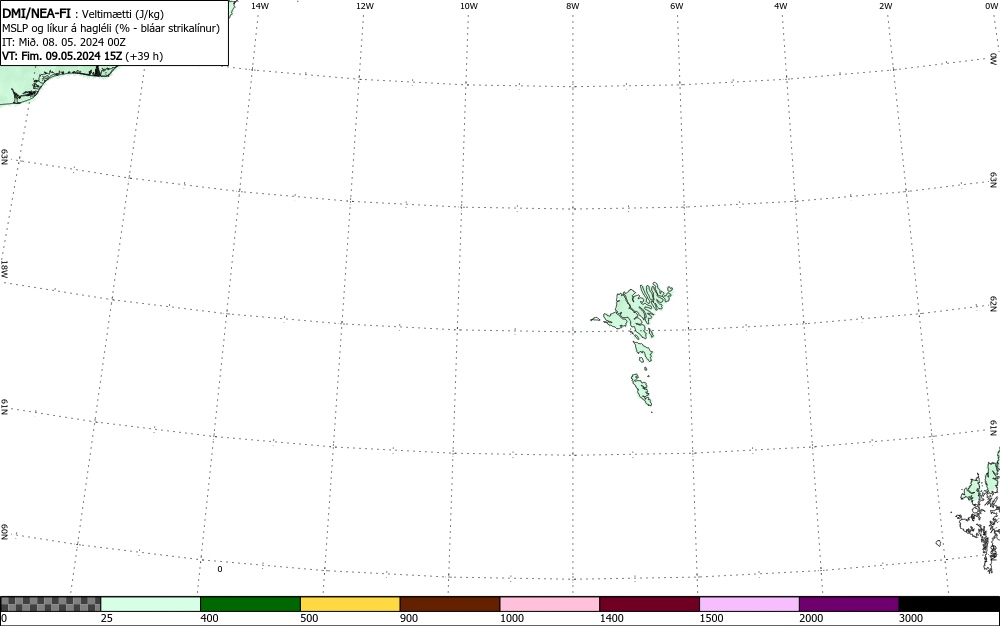Click the "IT: Mið. 08. 05. 2024 00Z" line
The image size is (1000, 626).
(x=64, y=42)
